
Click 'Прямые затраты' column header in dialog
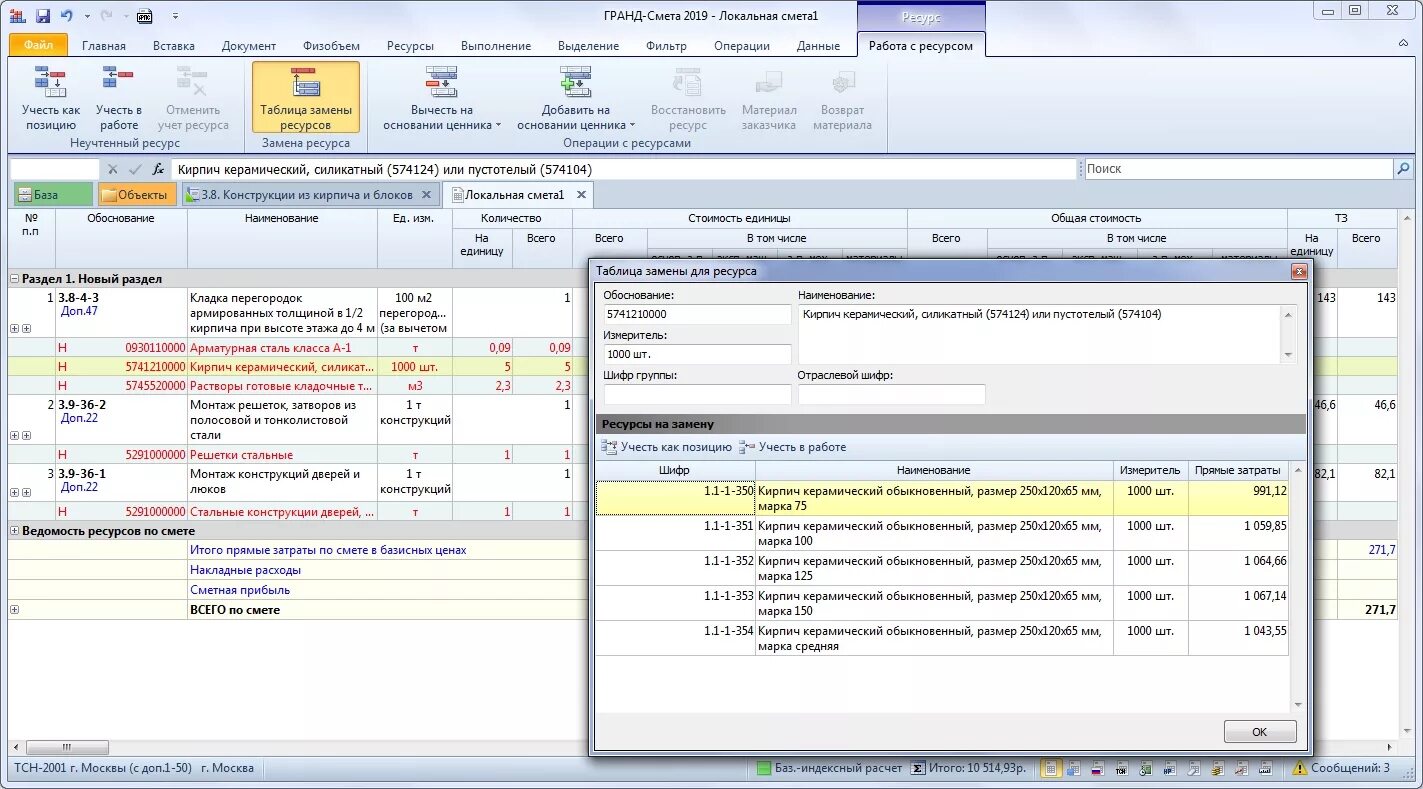point(1238,470)
